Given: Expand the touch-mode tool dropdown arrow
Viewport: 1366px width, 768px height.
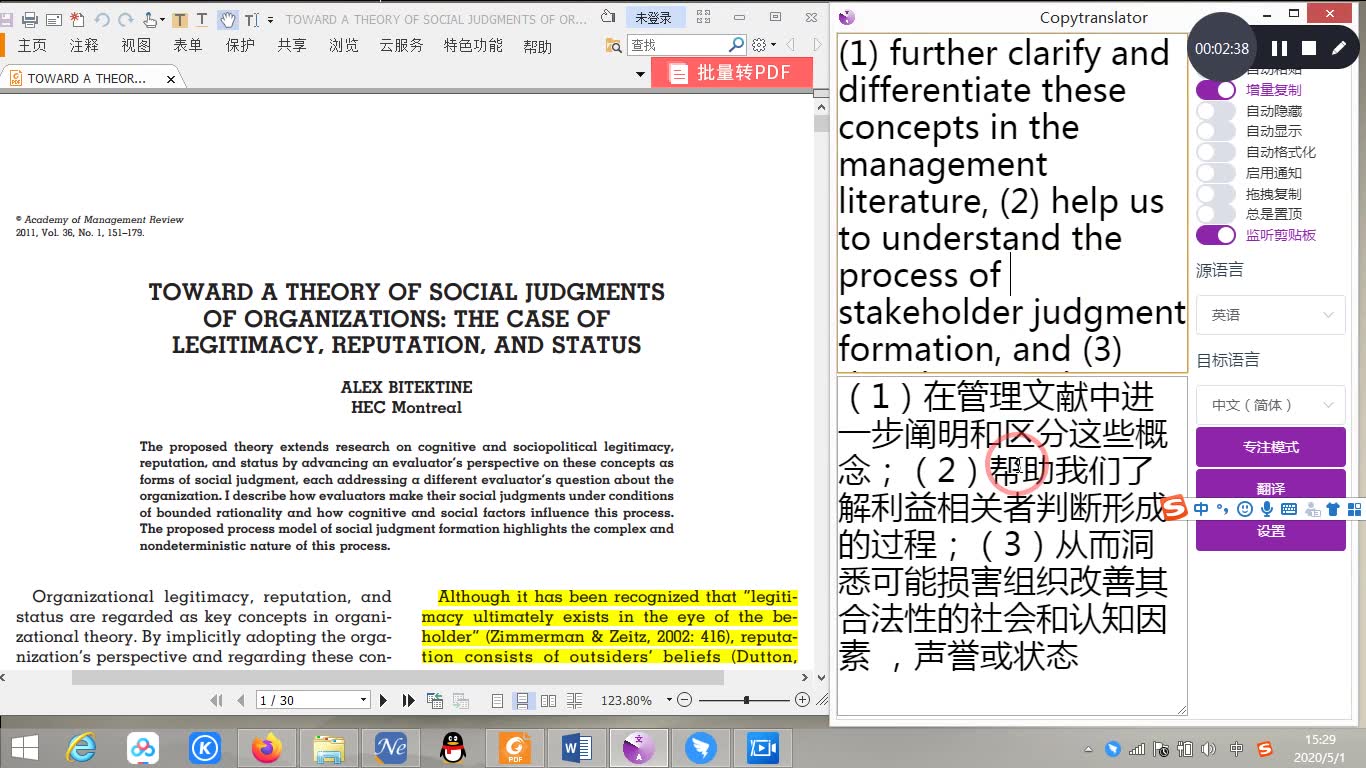Looking at the screenshot, I should [x=162, y=20].
